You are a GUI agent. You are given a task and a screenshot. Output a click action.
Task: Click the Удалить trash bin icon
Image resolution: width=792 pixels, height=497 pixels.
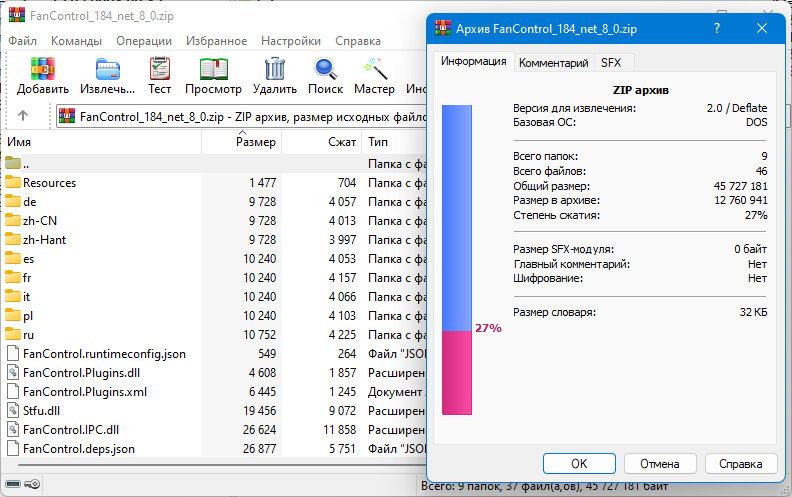coord(275,69)
